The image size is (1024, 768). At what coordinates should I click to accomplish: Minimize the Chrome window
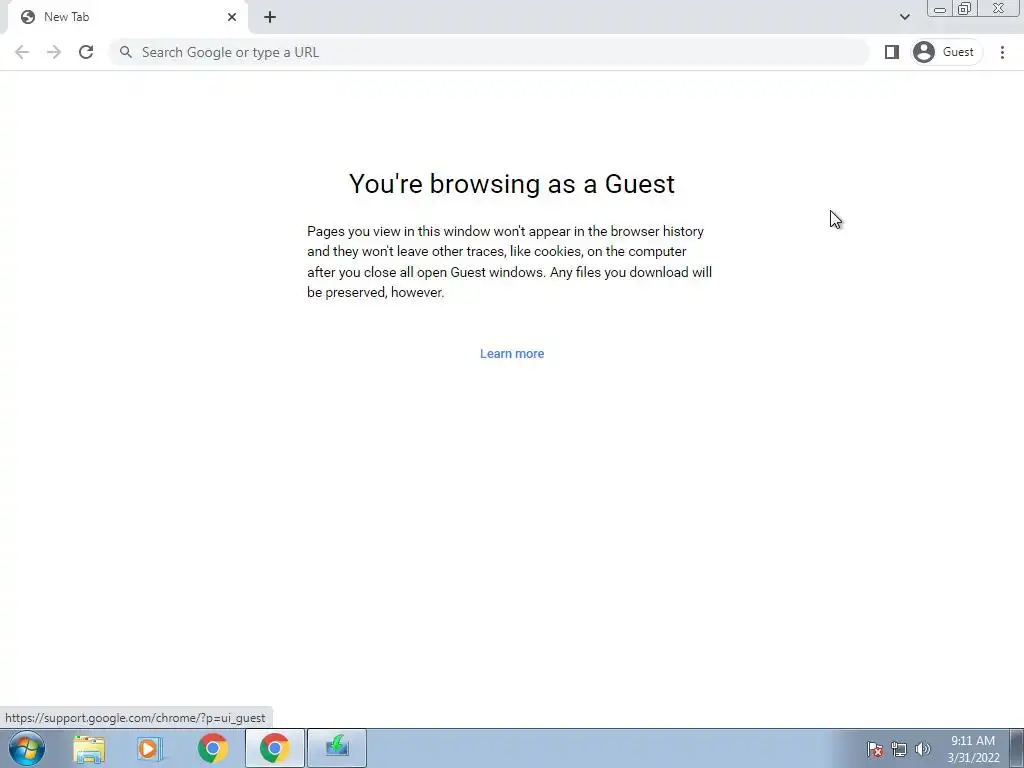940,8
